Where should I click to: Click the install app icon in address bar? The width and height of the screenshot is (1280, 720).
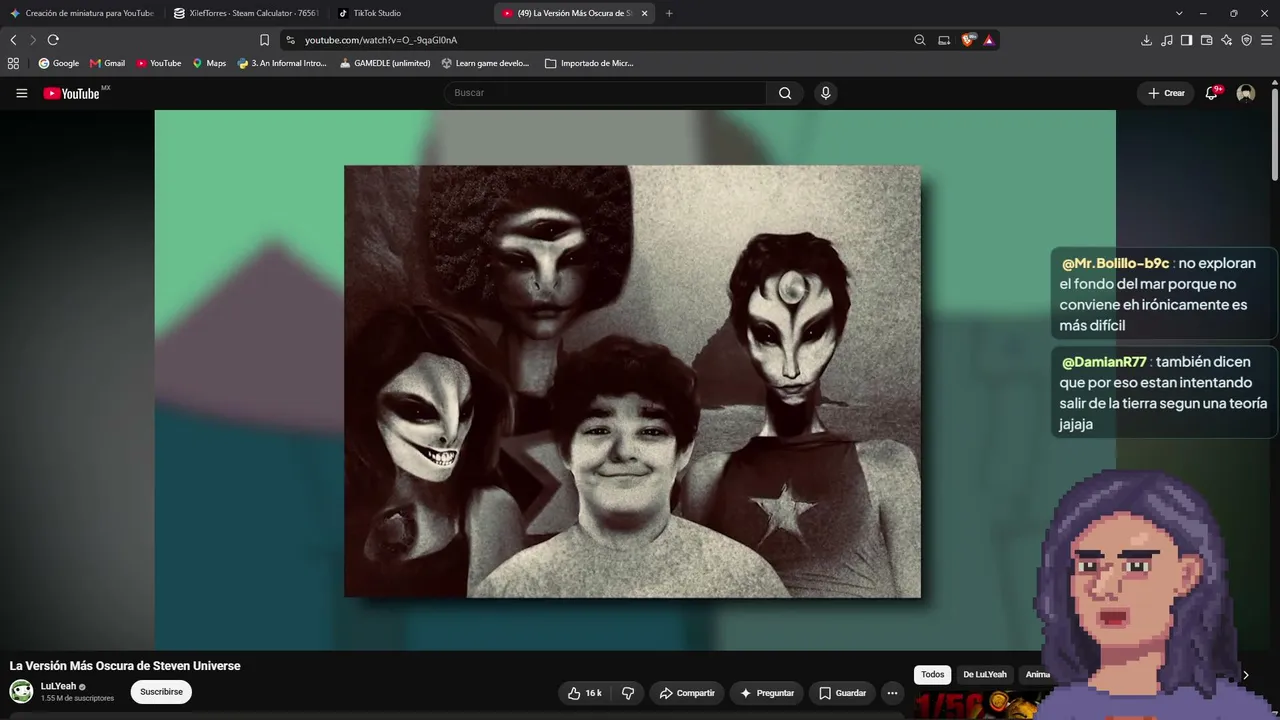click(944, 40)
